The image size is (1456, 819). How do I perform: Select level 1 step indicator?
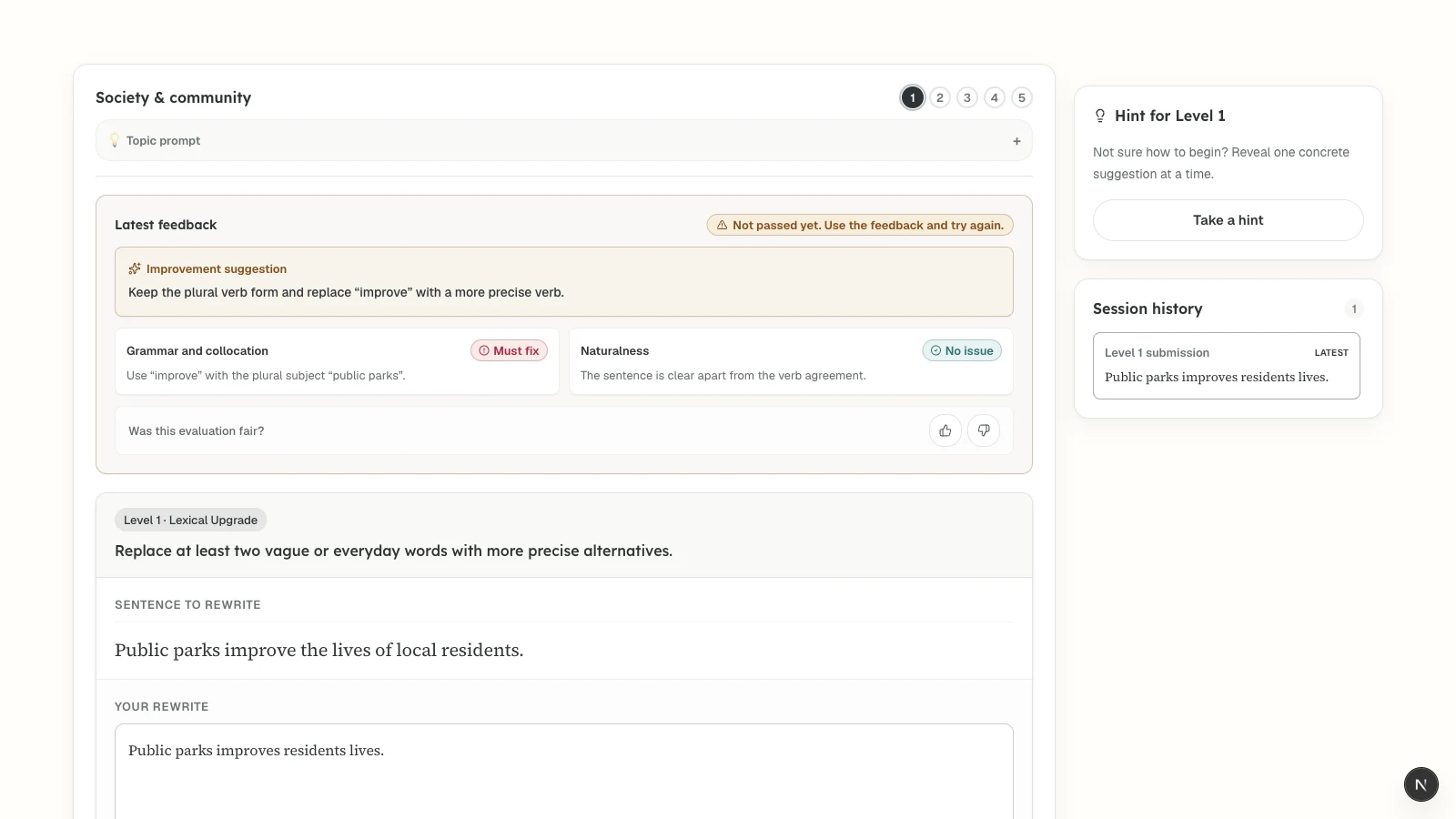pyautogui.click(x=913, y=97)
